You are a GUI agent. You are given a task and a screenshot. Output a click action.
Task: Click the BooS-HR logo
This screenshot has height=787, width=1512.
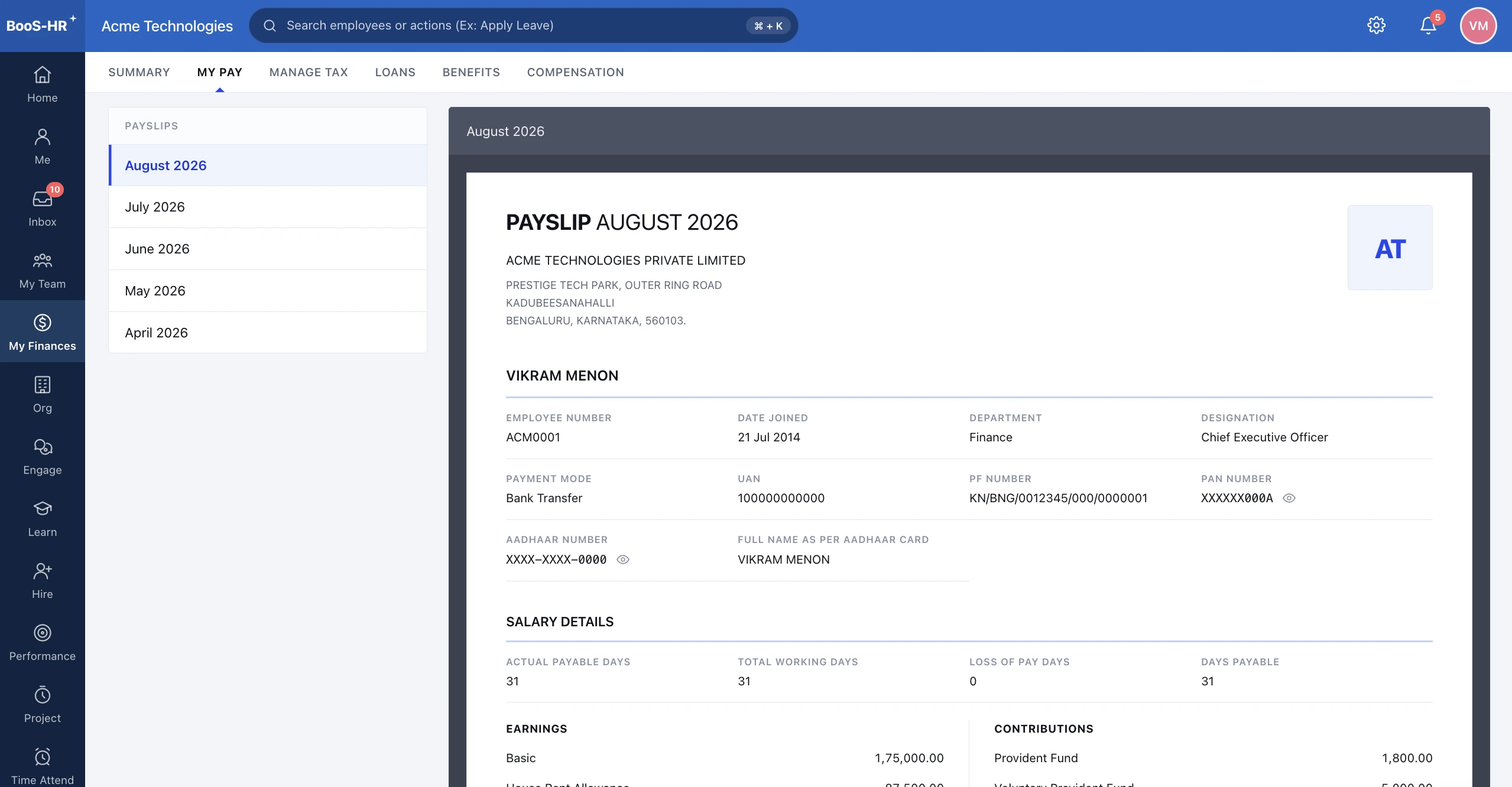pyautogui.click(x=41, y=25)
